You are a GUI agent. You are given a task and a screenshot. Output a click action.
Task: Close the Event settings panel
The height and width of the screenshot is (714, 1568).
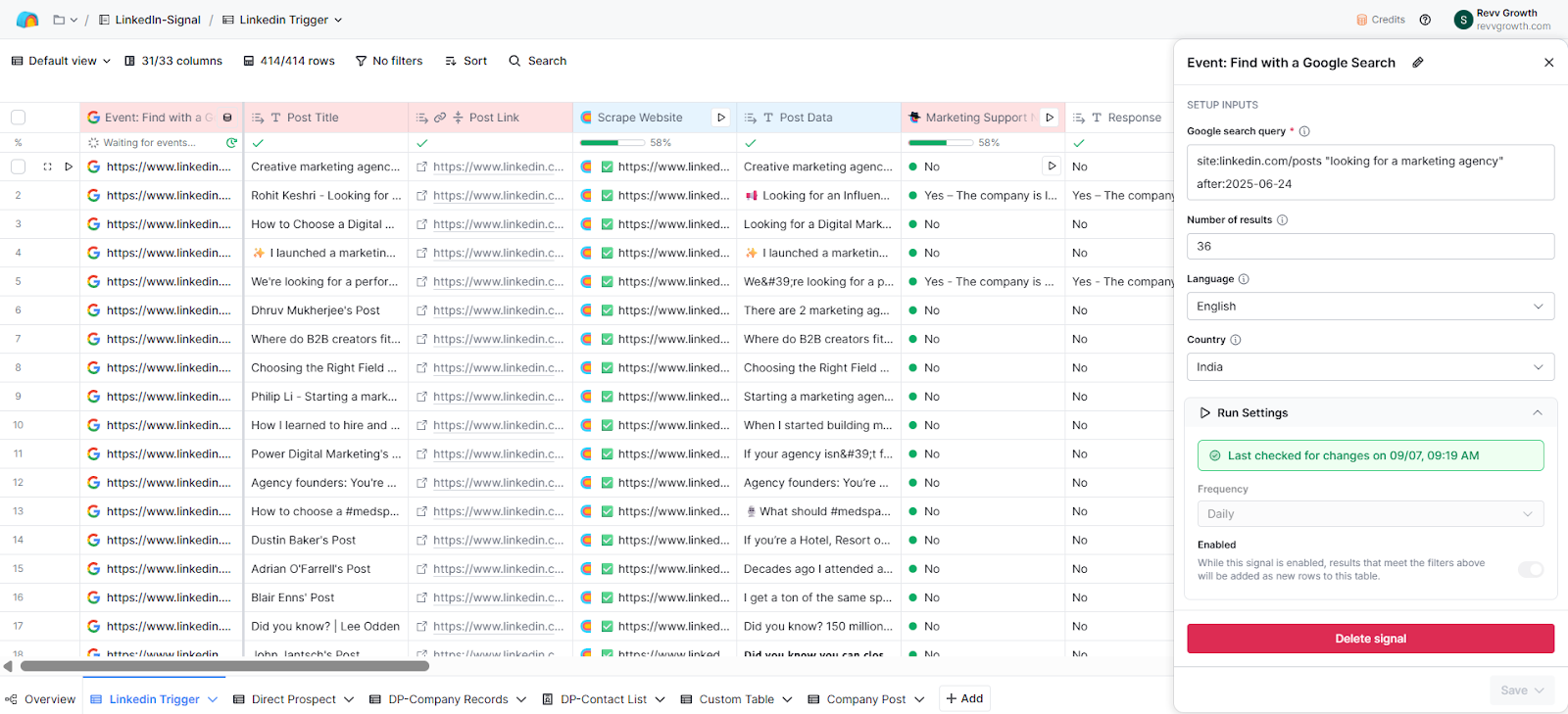tap(1548, 63)
